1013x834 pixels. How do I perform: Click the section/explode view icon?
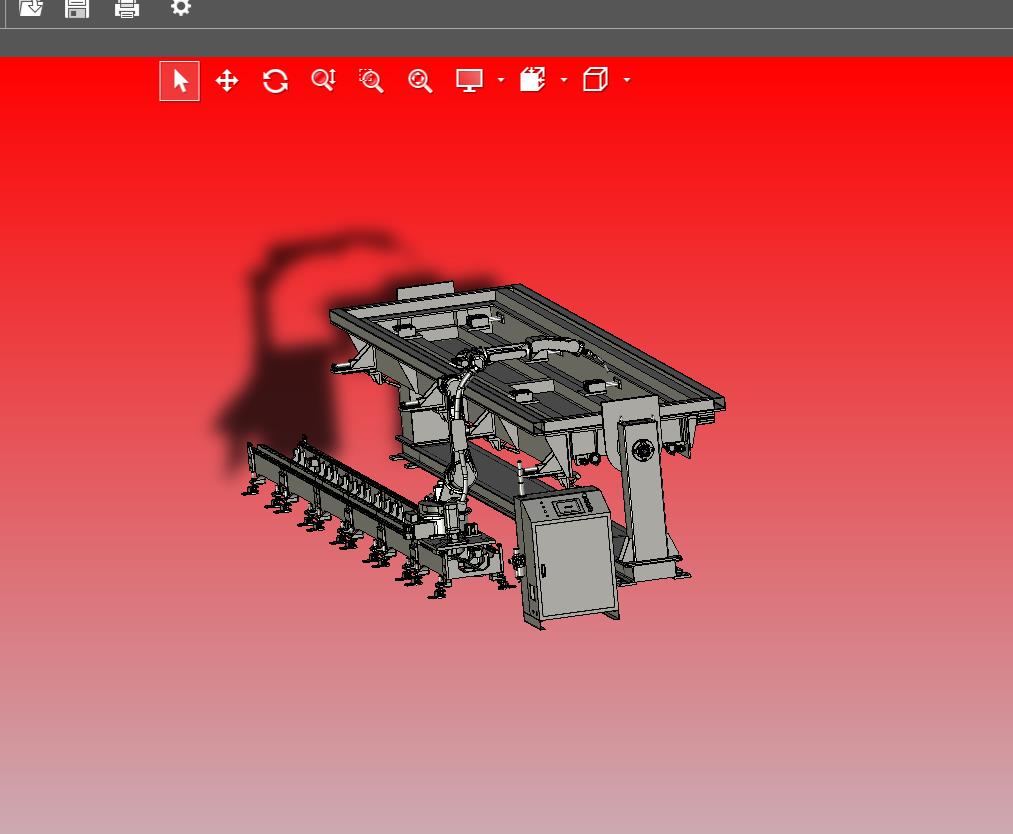click(532, 79)
